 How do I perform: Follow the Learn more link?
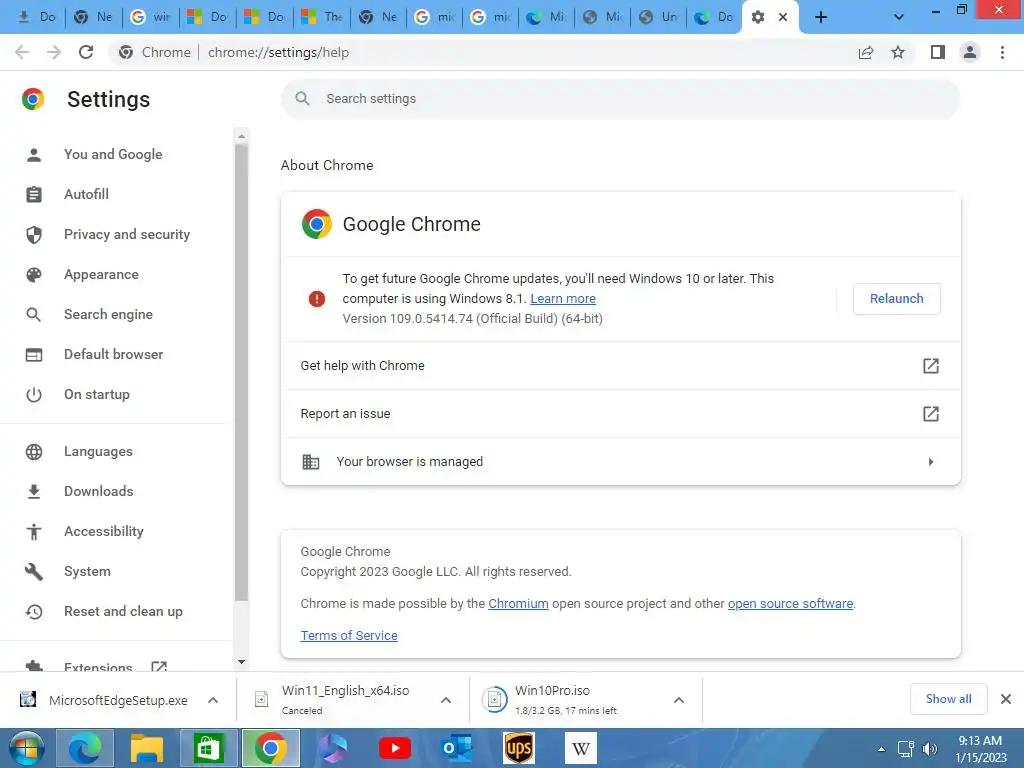point(563,298)
